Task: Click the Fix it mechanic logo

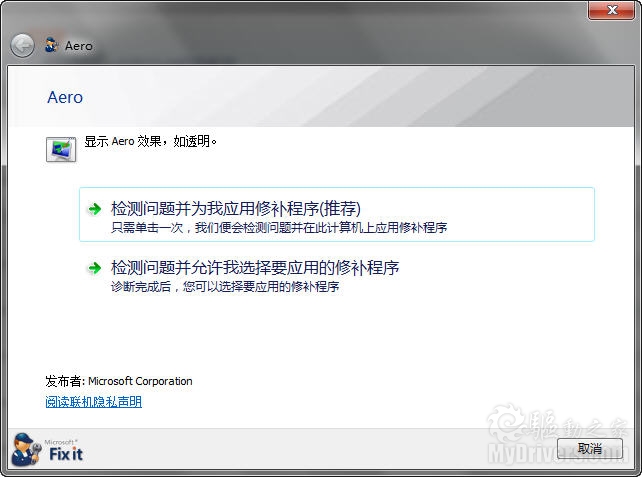Action: tap(26, 450)
